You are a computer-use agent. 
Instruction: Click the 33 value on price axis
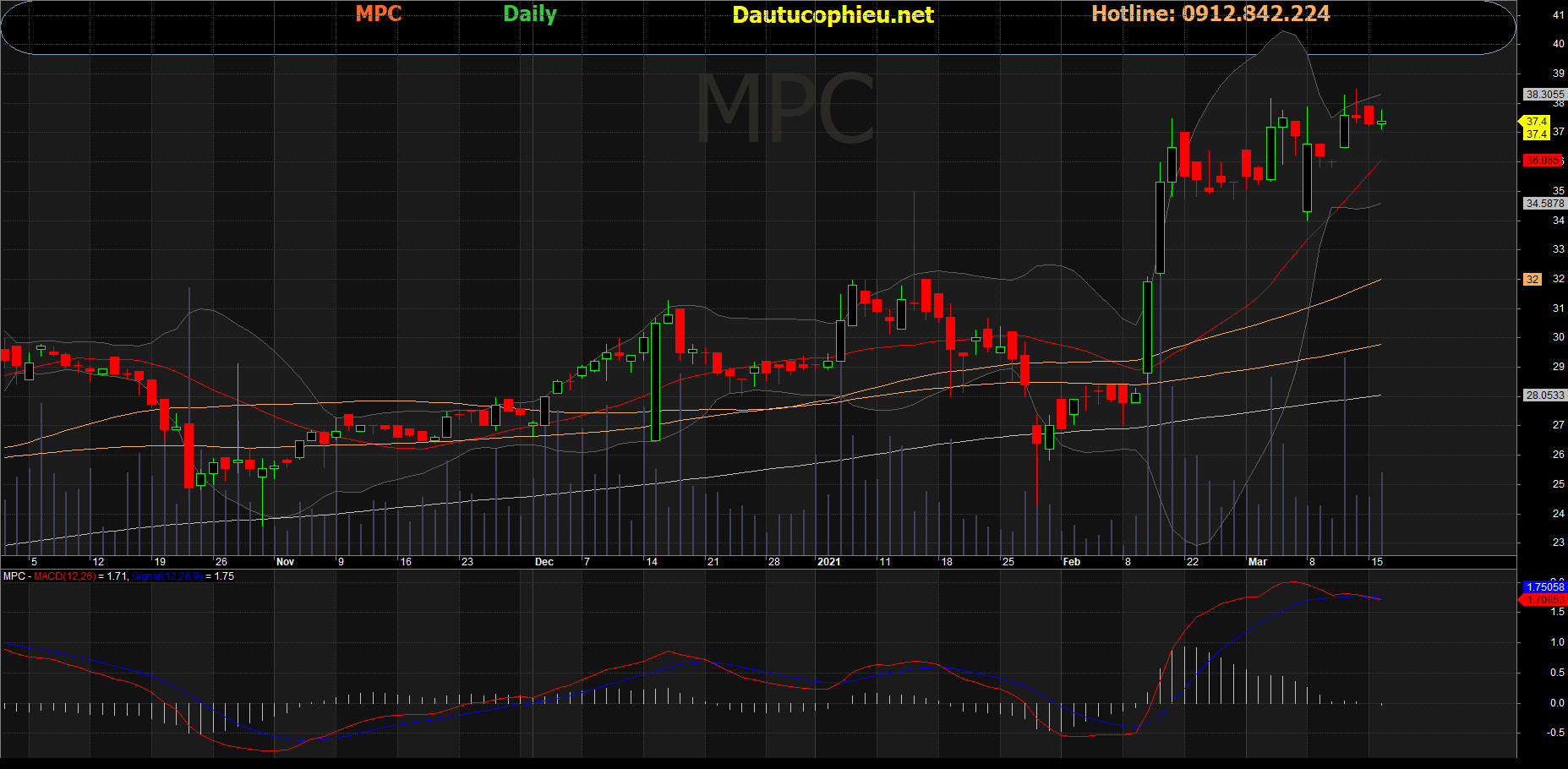click(1559, 249)
